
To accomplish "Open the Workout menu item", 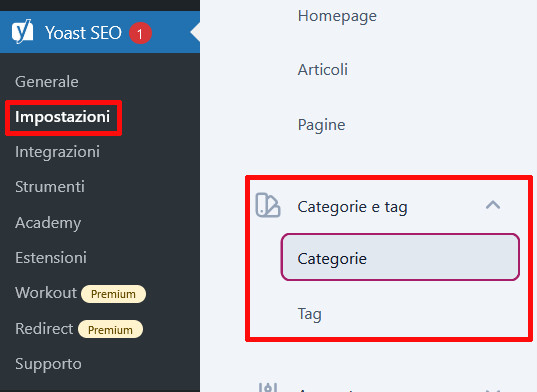I will point(46,293).
